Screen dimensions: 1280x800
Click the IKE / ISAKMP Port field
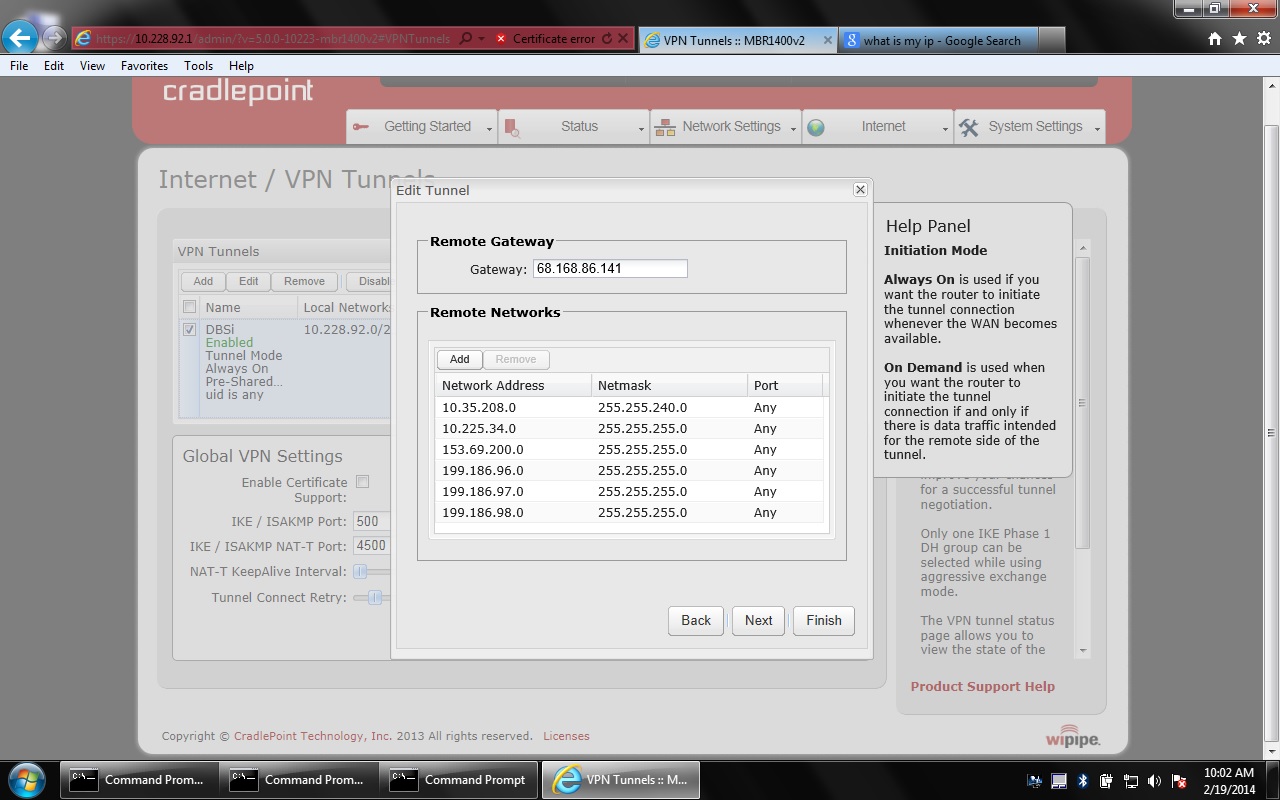coord(371,521)
